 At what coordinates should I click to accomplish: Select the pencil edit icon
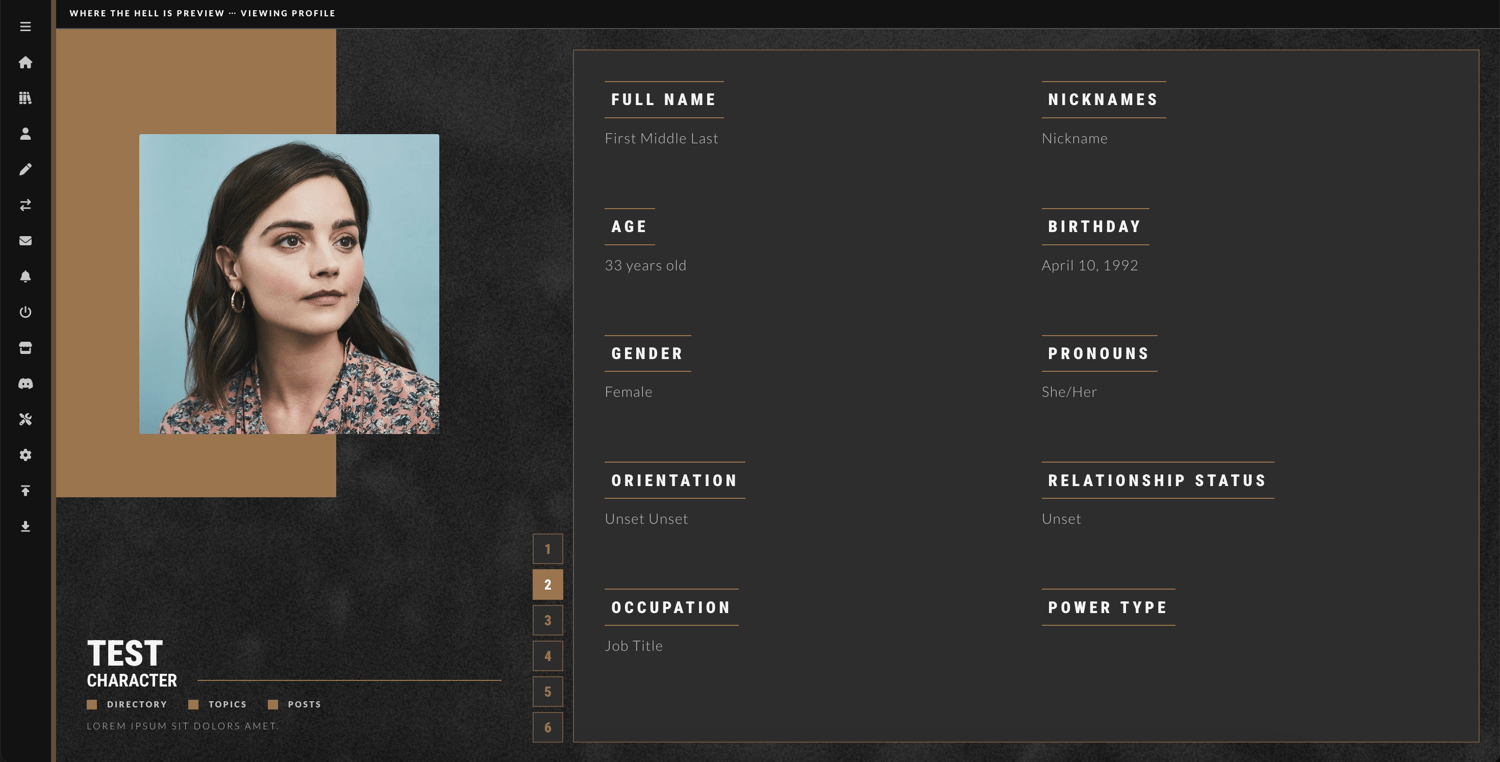[26, 170]
